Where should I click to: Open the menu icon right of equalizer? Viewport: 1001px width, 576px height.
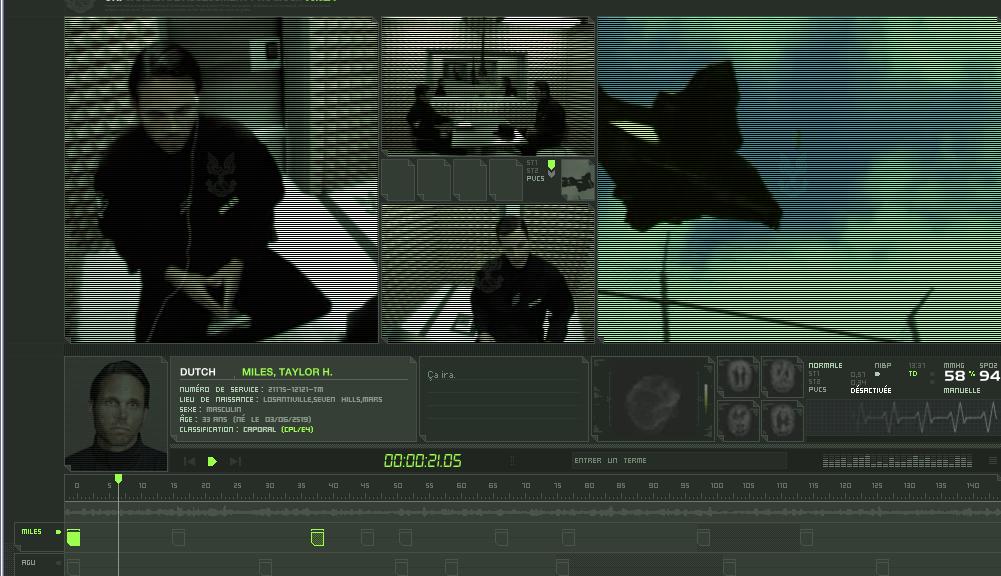(x=993, y=461)
